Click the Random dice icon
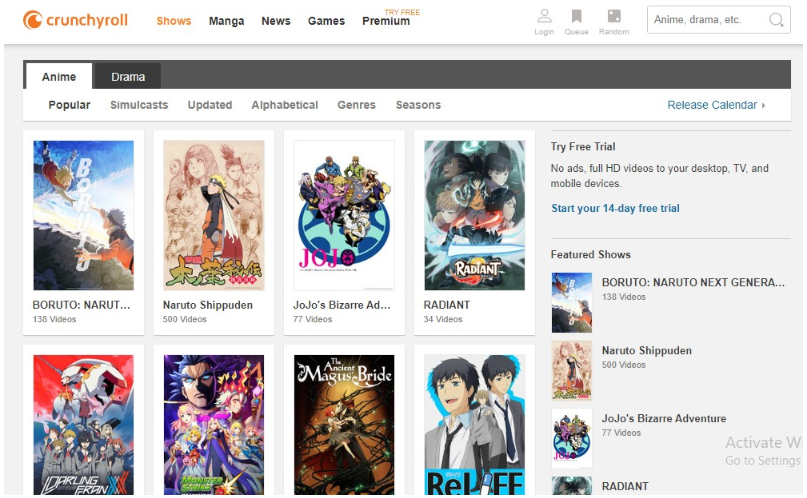This screenshot has height=498, width=807. click(x=614, y=16)
